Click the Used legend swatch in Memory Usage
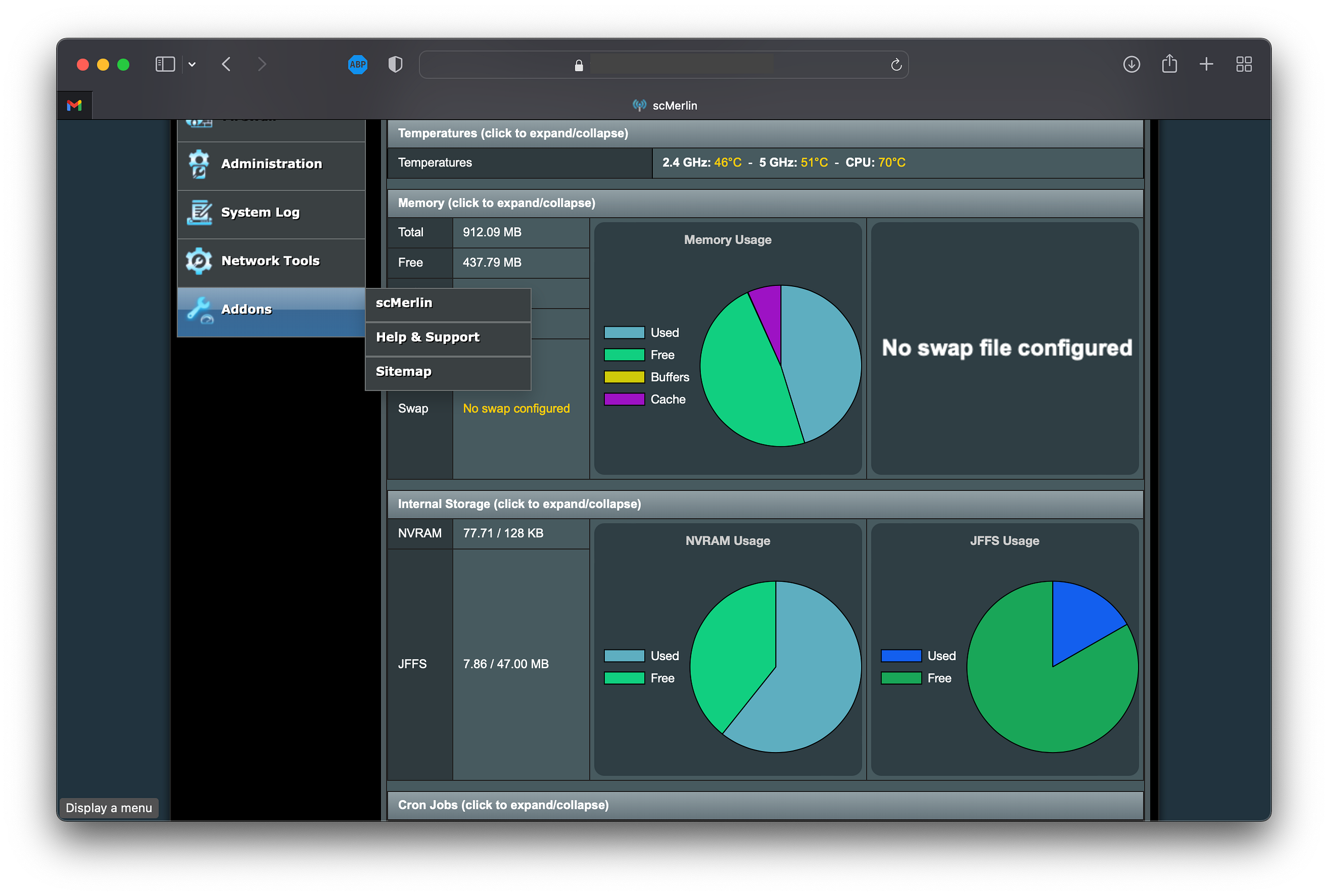1328x896 pixels. pyautogui.click(x=624, y=332)
